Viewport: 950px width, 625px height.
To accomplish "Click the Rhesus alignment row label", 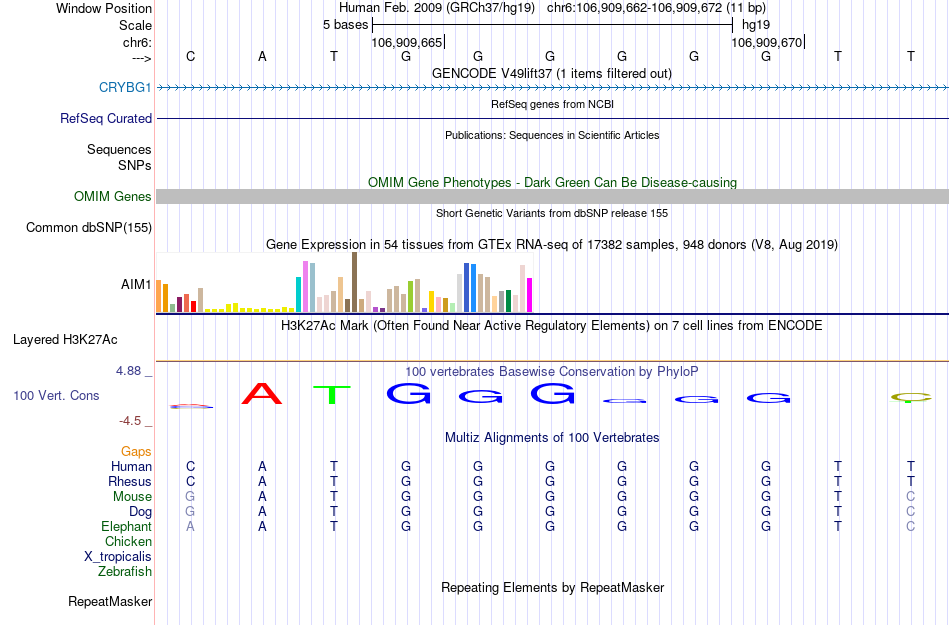I will tap(130, 482).
